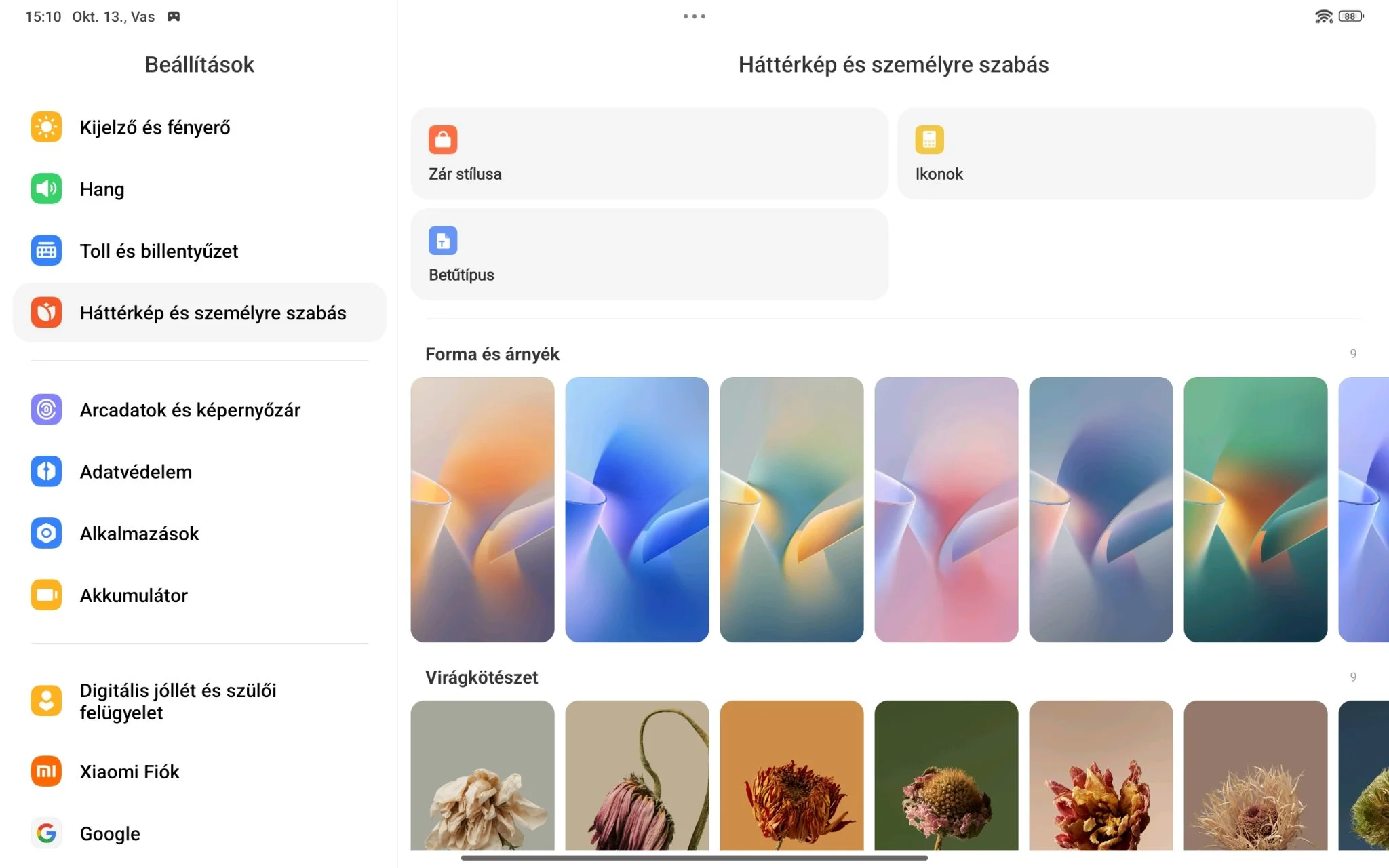Click the Kijelző és fényerő sun icon
This screenshot has width=1389, height=868.
pyautogui.click(x=46, y=127)
